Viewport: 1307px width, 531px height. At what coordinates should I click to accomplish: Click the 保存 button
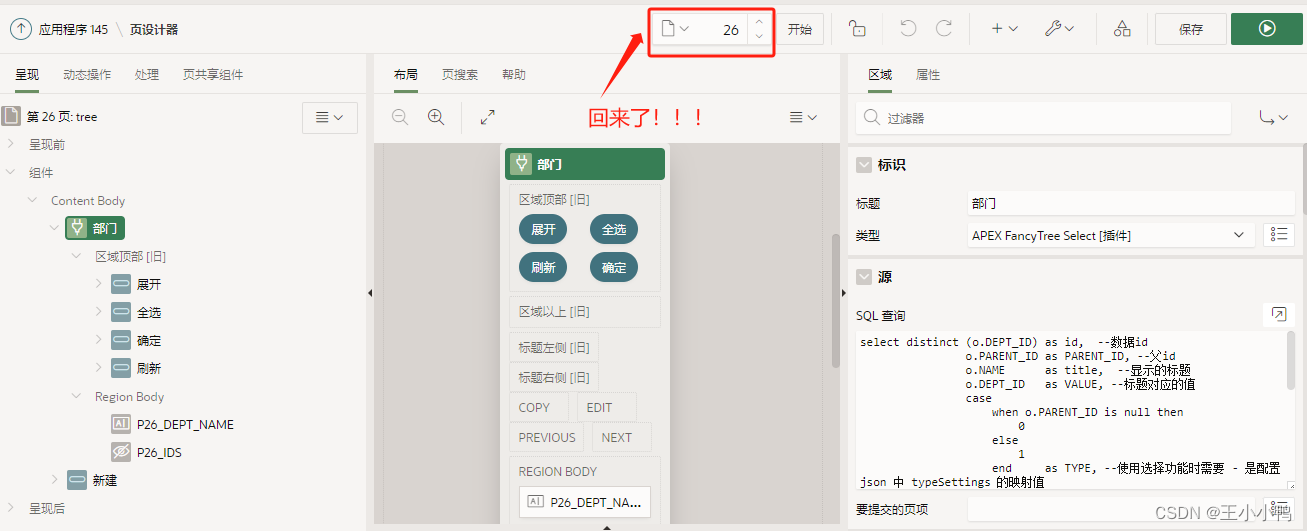1190,29
